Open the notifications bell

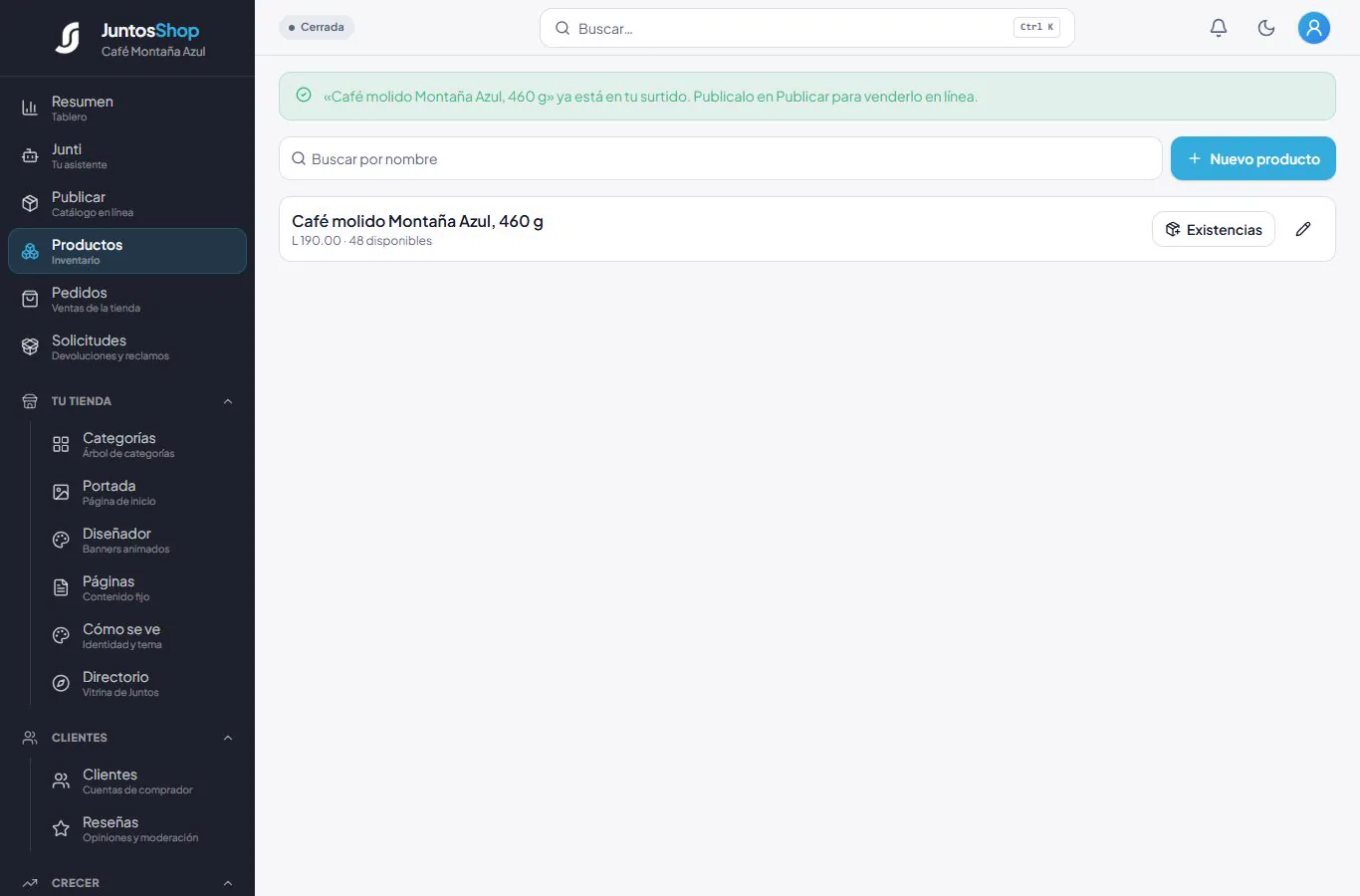tap(1219, 28)
